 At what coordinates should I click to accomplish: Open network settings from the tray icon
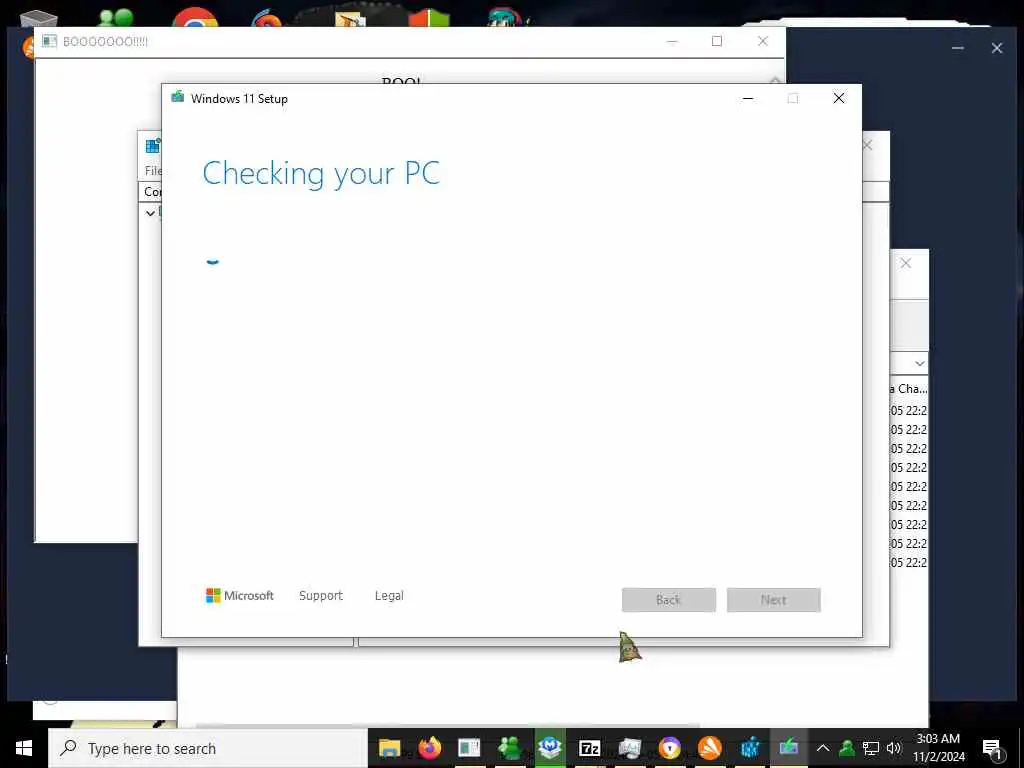tap(871, 748)
